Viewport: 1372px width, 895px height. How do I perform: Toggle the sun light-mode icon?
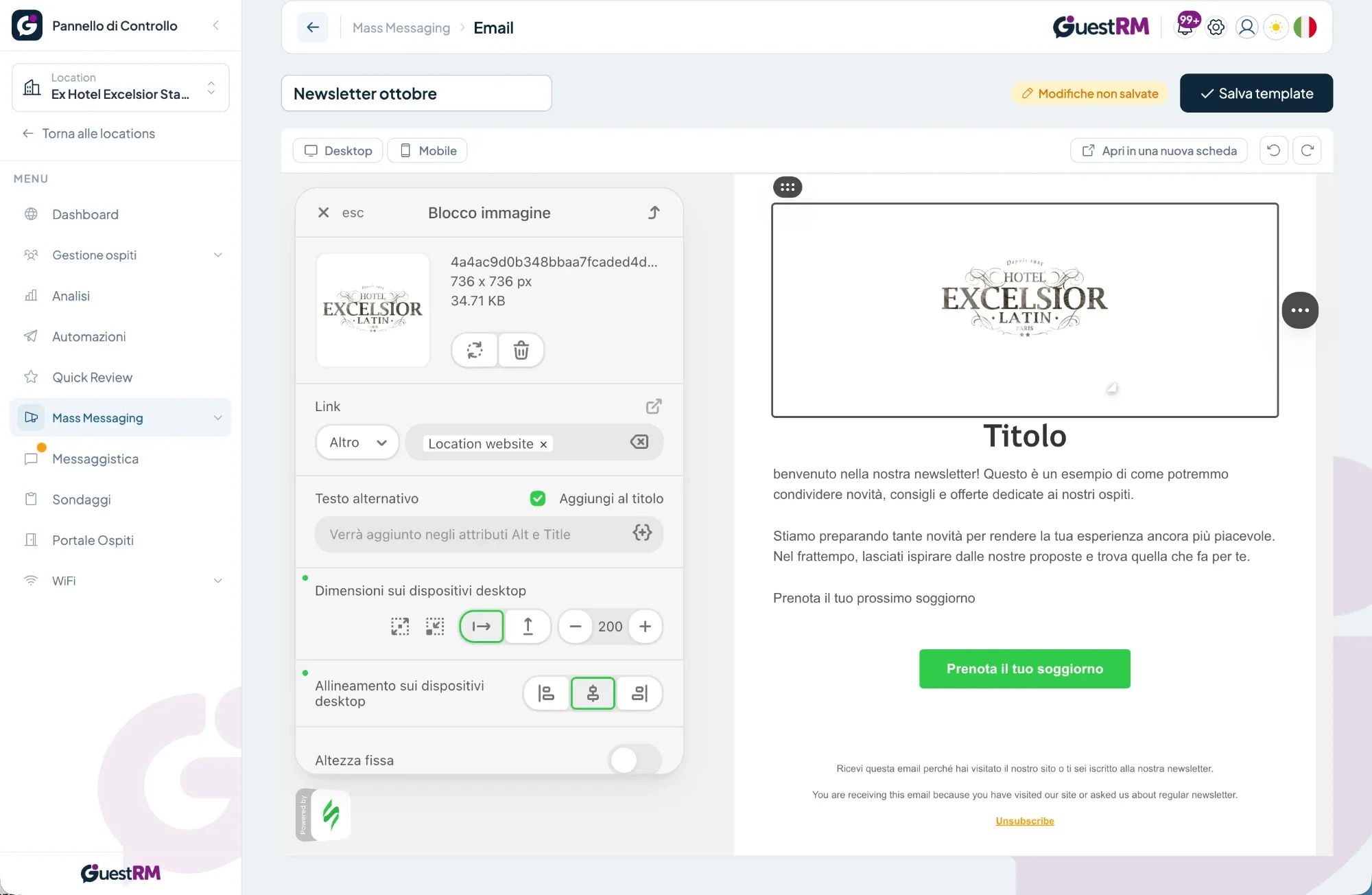1276,27
